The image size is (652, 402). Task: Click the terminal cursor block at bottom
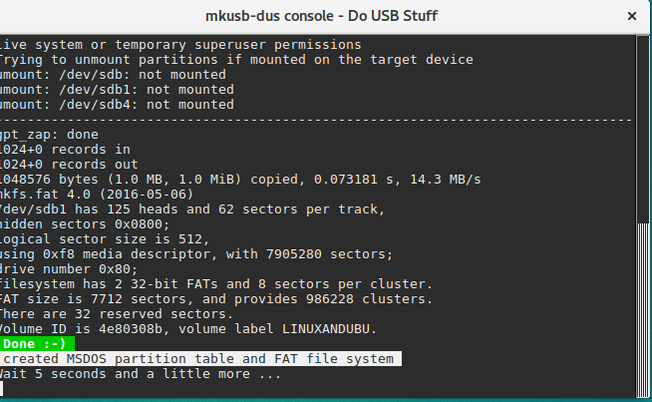tap(4, 388)
